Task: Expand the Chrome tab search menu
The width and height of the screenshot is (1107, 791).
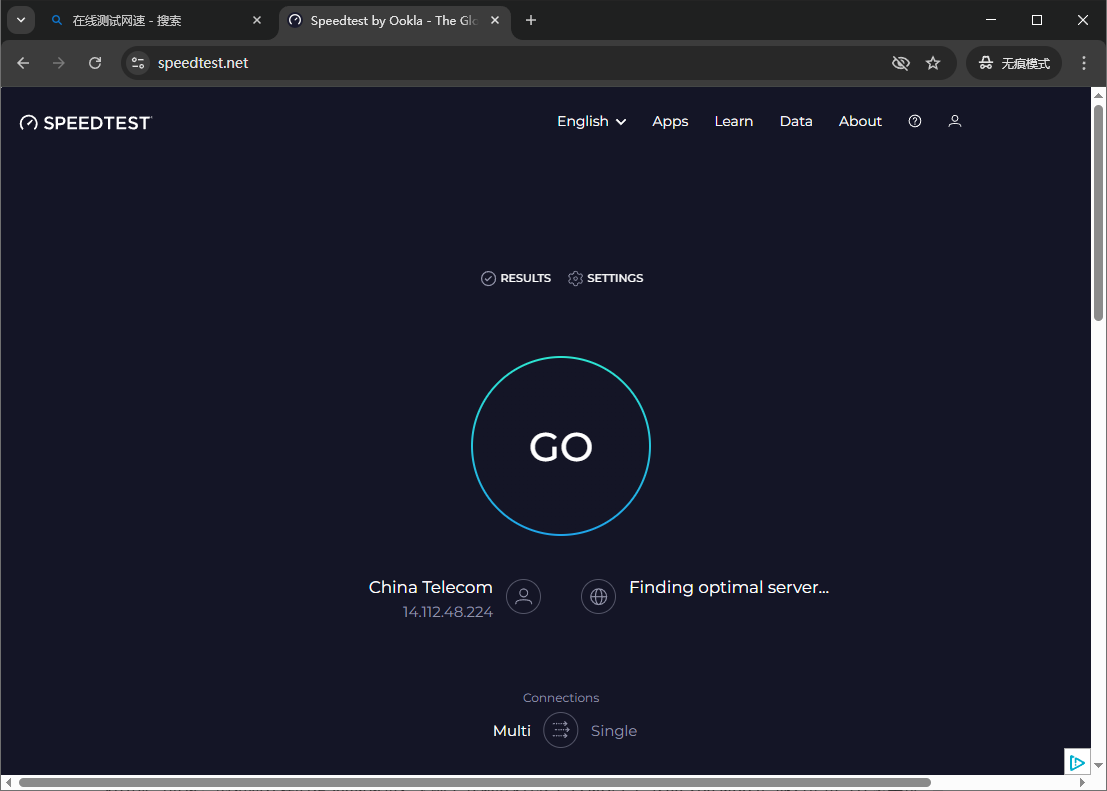Action: (20, 20)
